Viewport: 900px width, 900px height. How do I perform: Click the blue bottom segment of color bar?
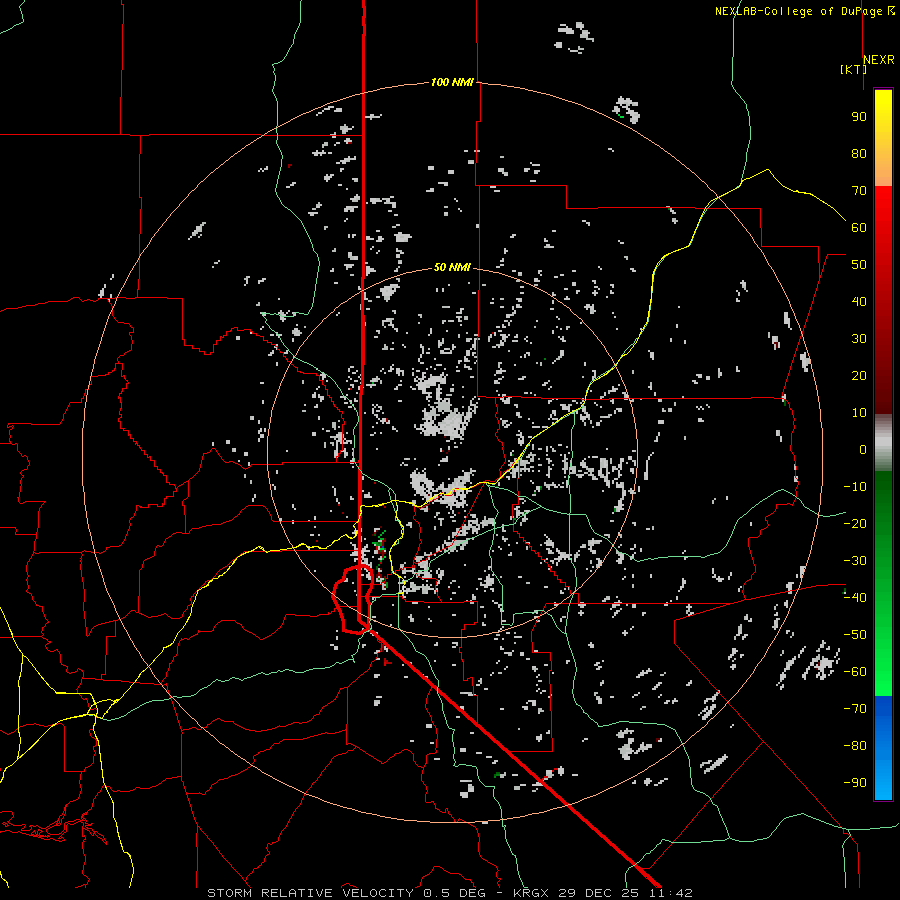tap(883, 748)
